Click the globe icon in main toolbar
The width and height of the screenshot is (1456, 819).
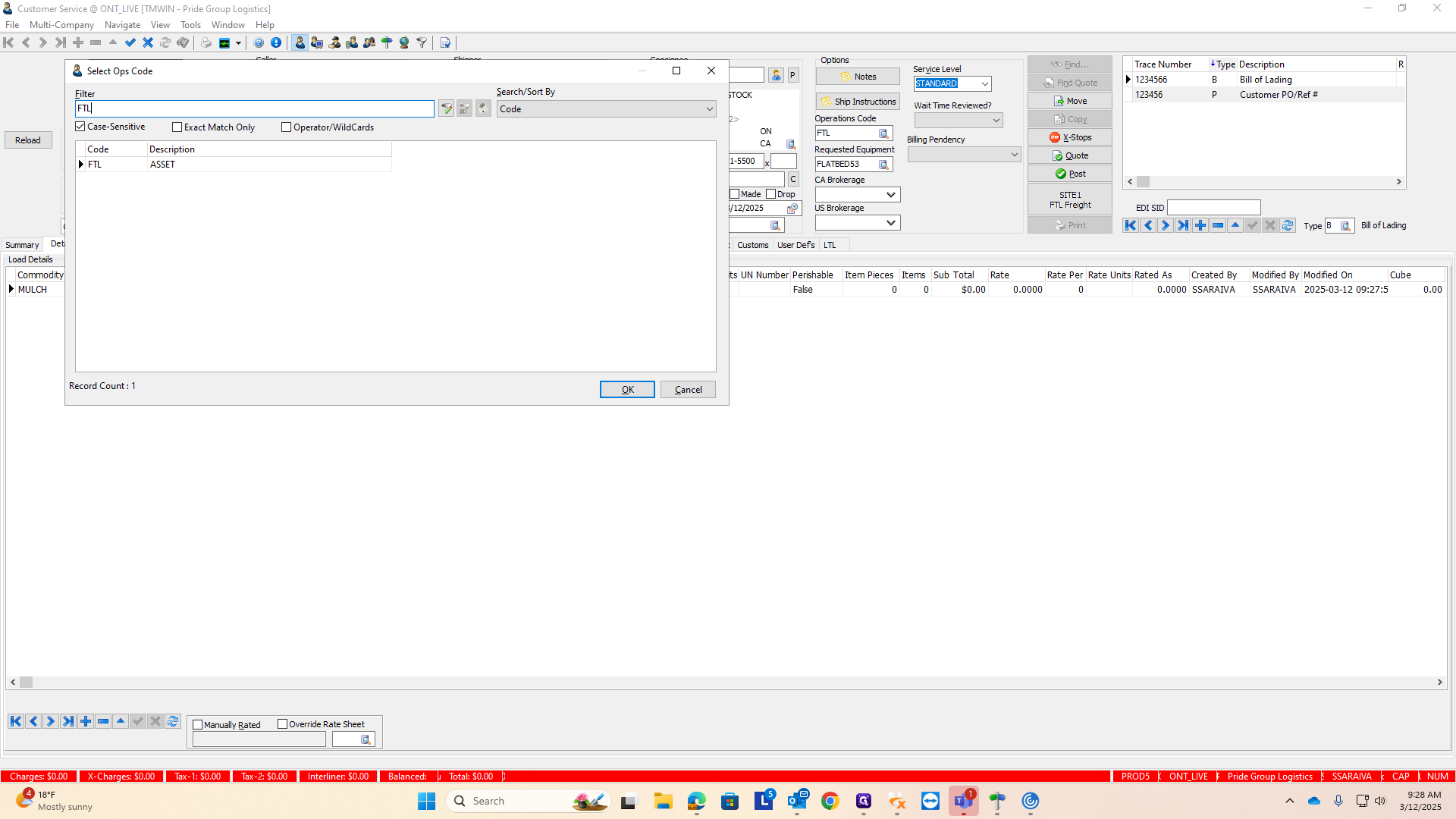click(404, 42)
